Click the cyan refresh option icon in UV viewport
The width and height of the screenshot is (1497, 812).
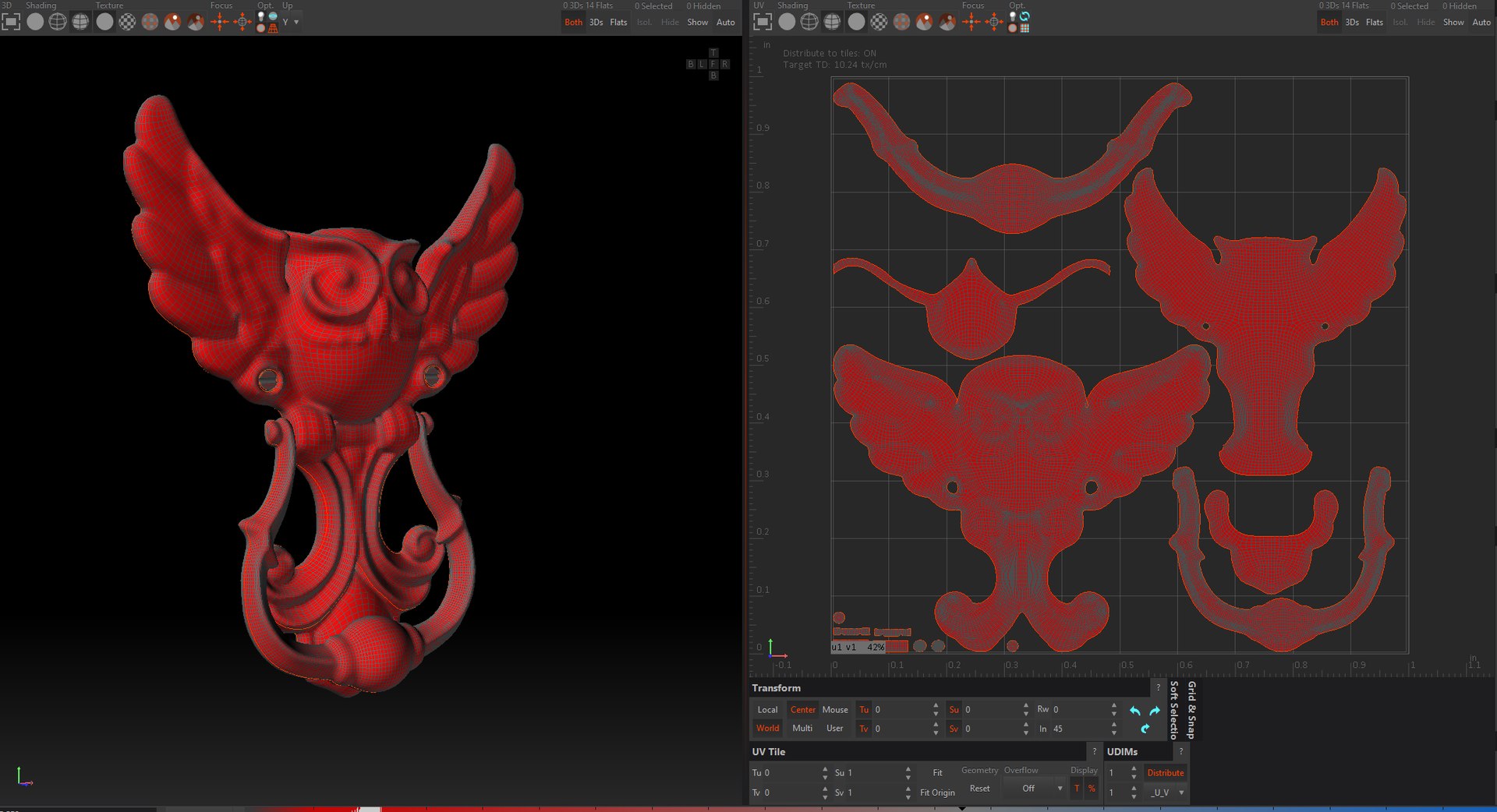[1025, 16]
